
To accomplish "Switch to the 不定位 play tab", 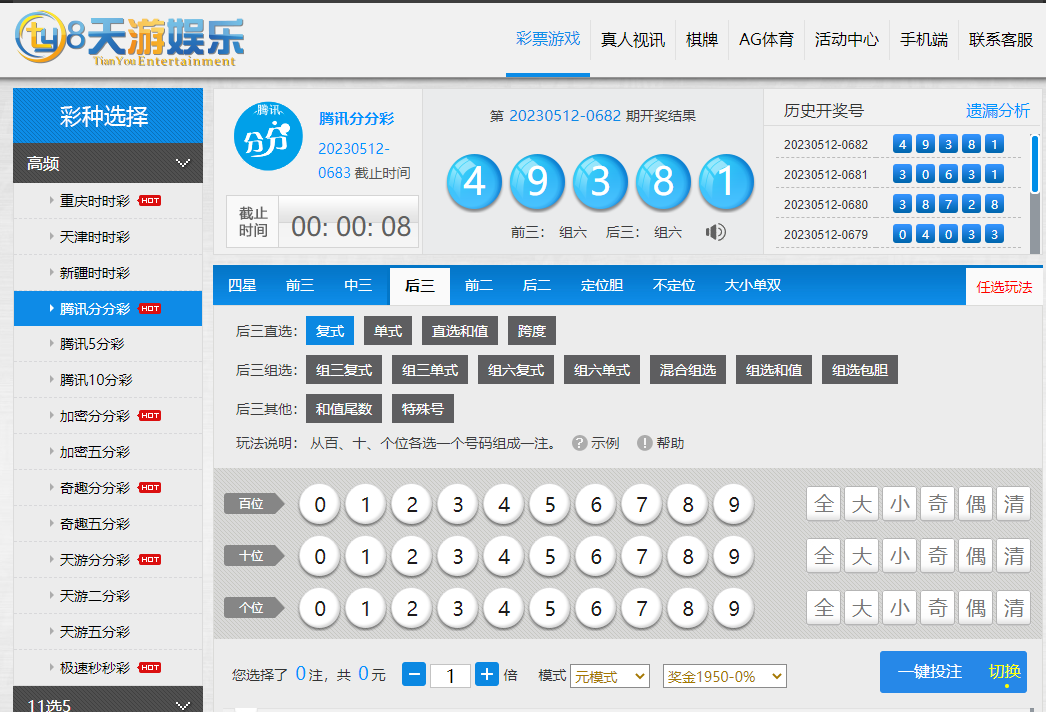I will (674, 286).
